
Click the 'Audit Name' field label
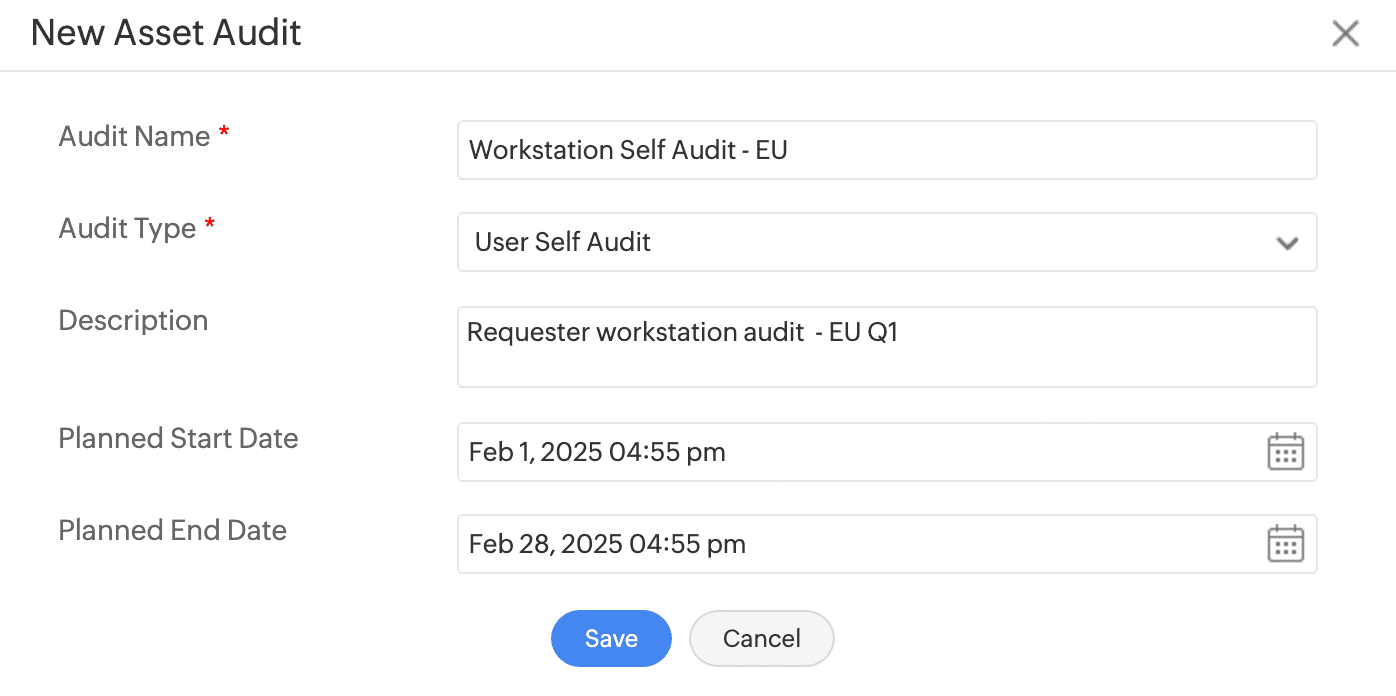(x=134, y=136)
